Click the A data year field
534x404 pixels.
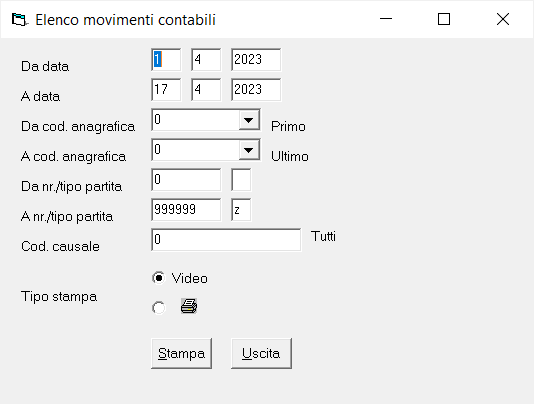[x=256, y=90]
